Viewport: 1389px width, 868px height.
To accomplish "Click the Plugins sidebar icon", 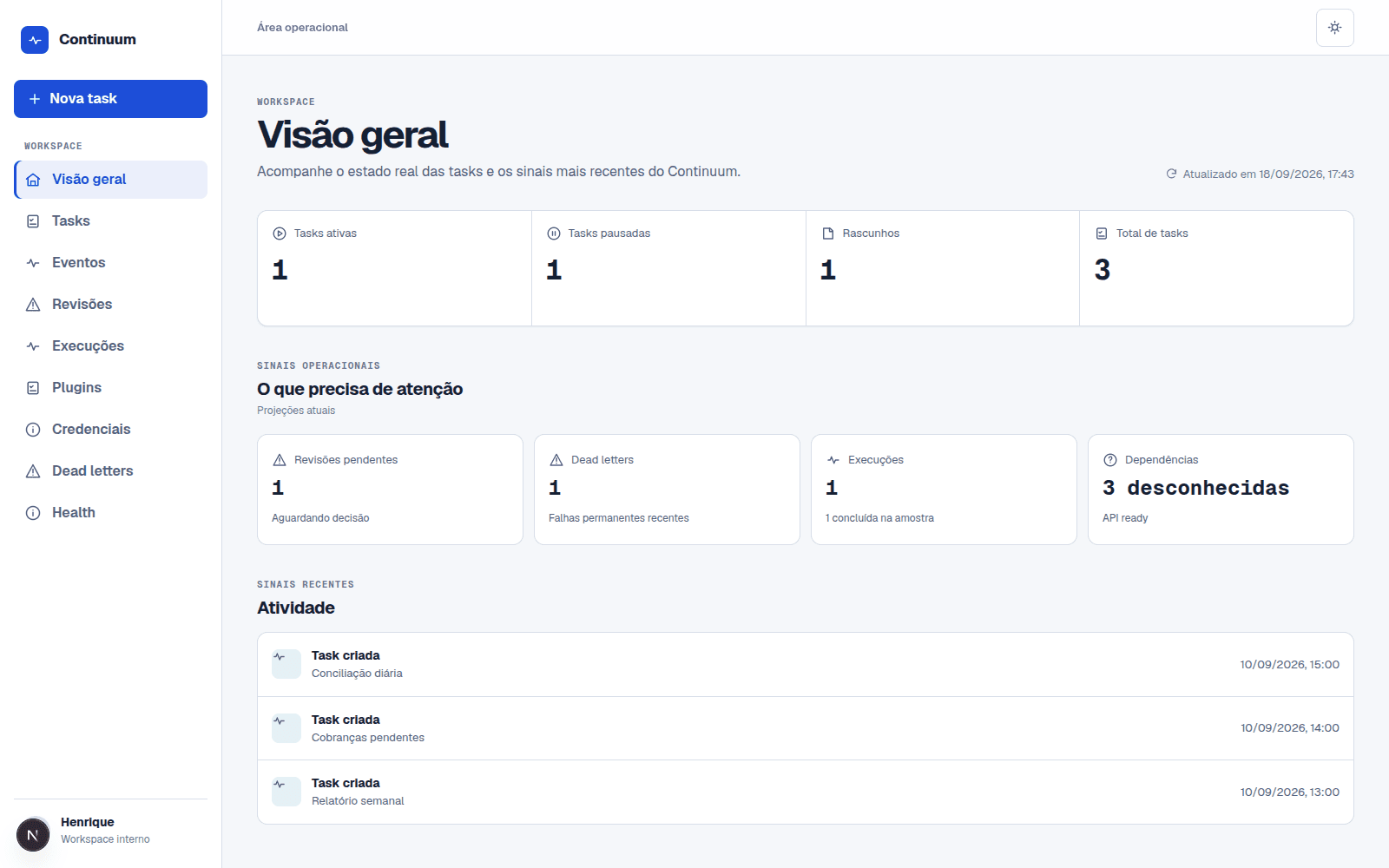I will click(x=33, y=388).
